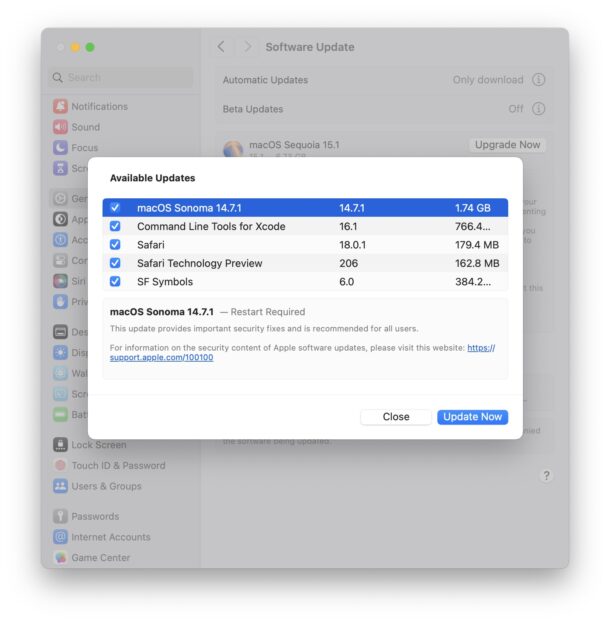Viewport: 610px width, 623px height.
Task: Open the Focus settings icon
Action: tap(60, 148)
